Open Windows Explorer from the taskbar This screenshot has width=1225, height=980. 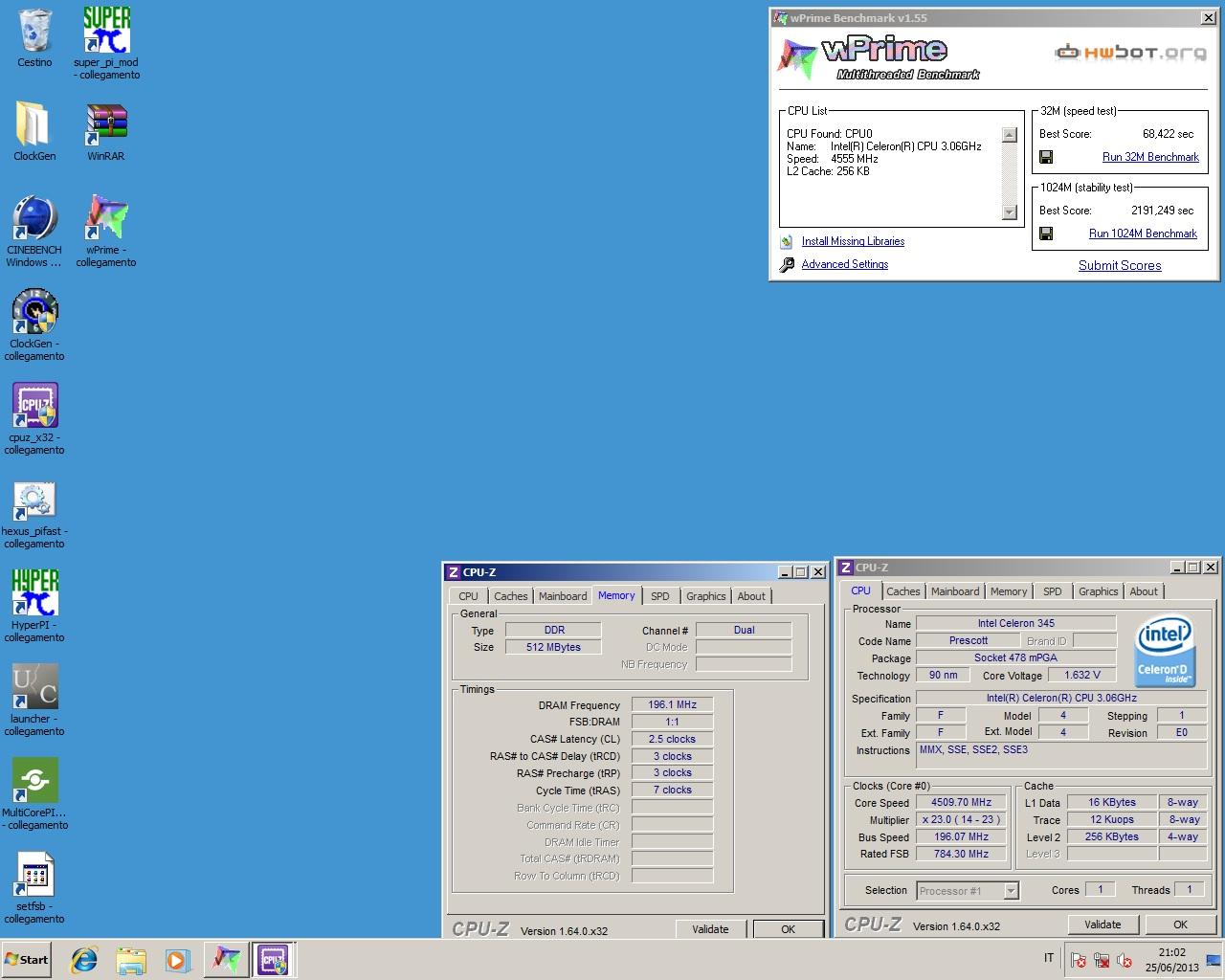(131, 960)
